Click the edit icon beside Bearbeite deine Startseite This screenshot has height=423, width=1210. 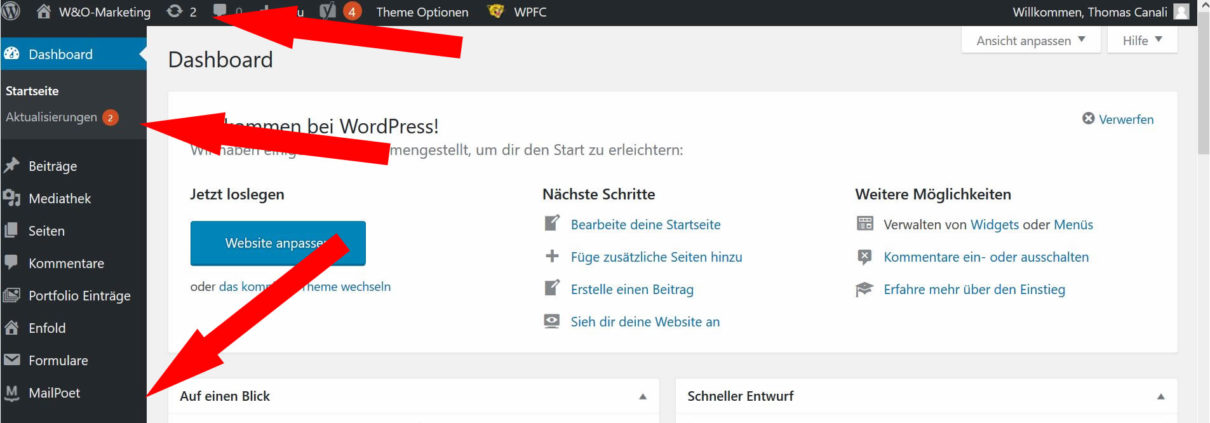pos(552,224)
